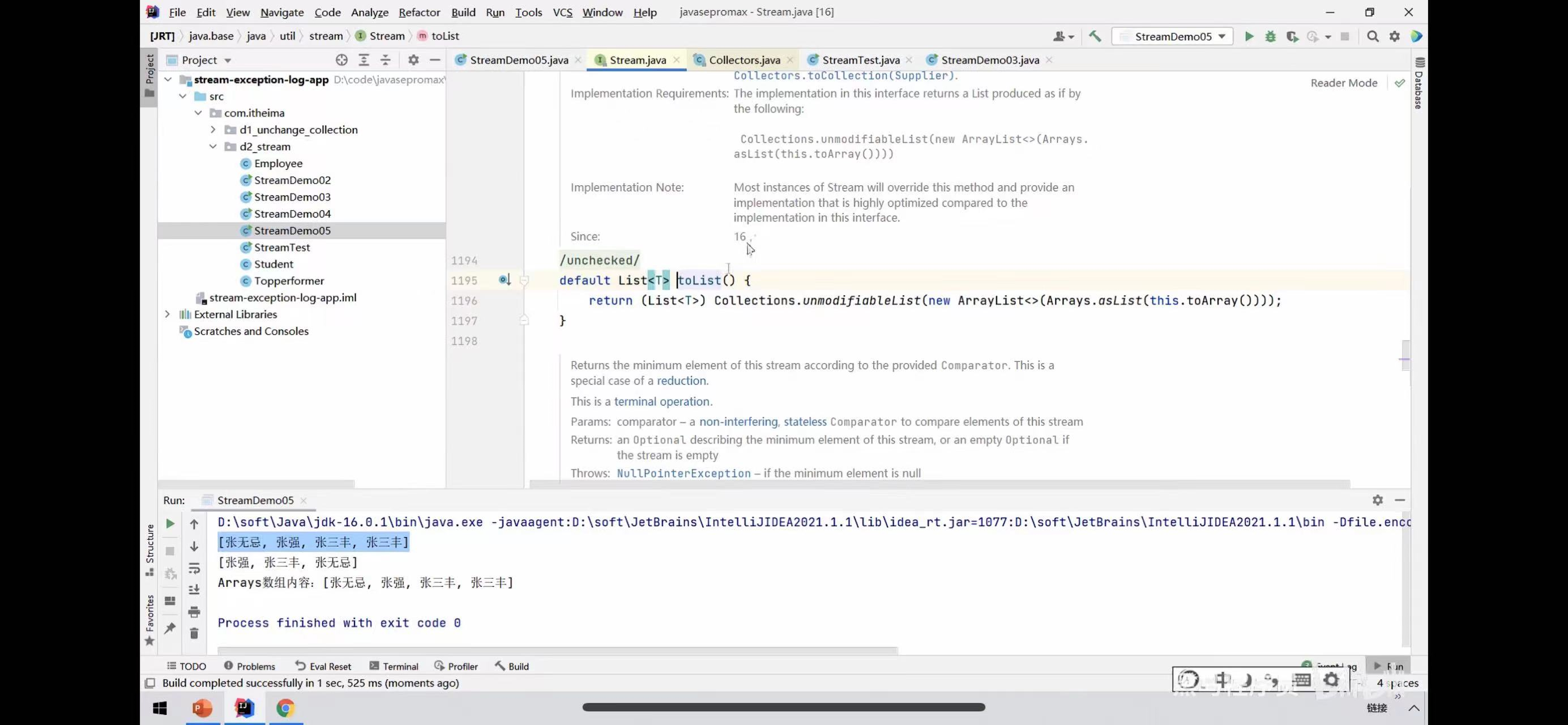This screenshot has height=725, width=1568.
Task: Expand External Libraries node
Action: (168, 314)
